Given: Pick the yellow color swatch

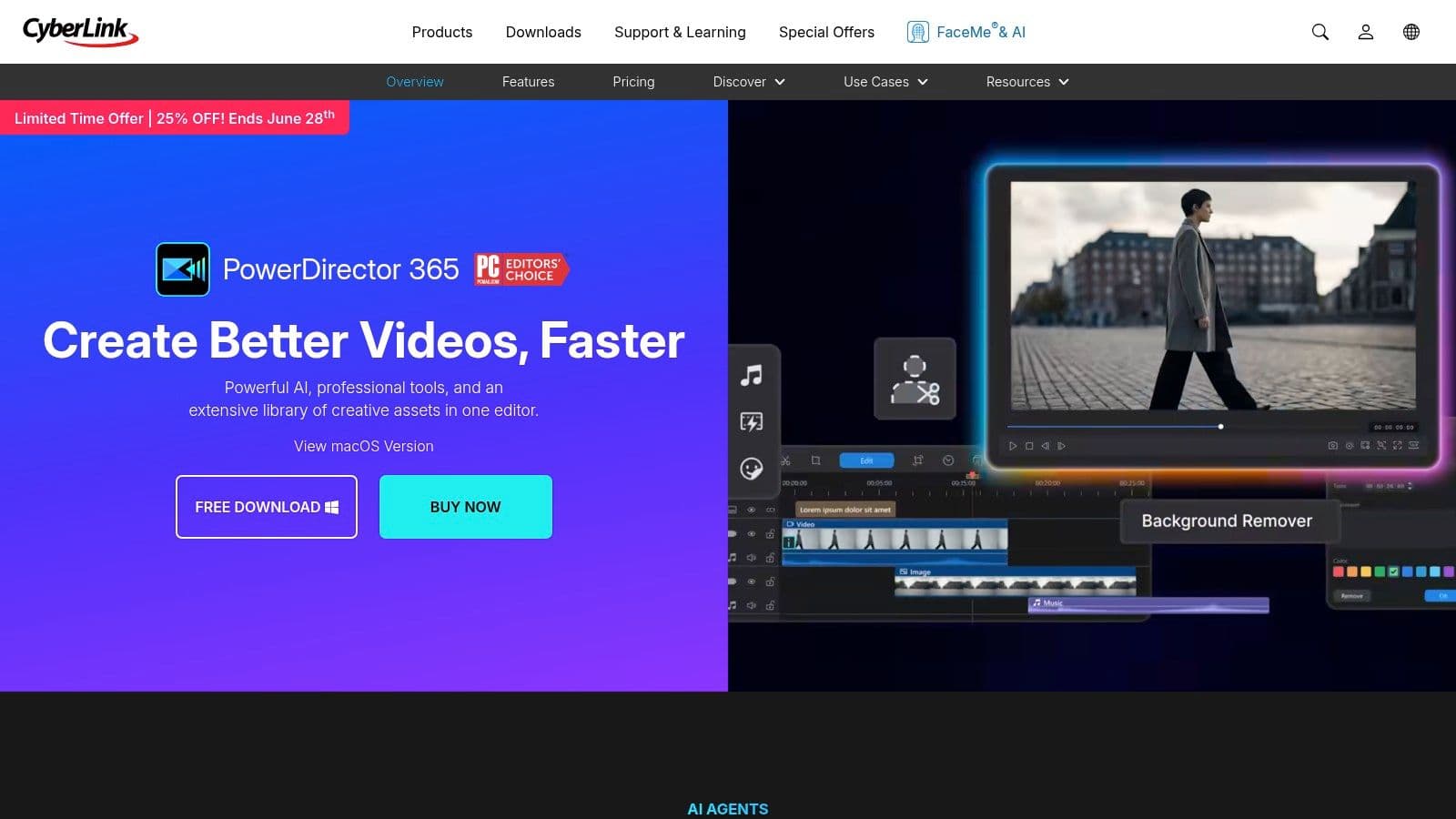Looking at the screenshot, I should point(1366,571).
